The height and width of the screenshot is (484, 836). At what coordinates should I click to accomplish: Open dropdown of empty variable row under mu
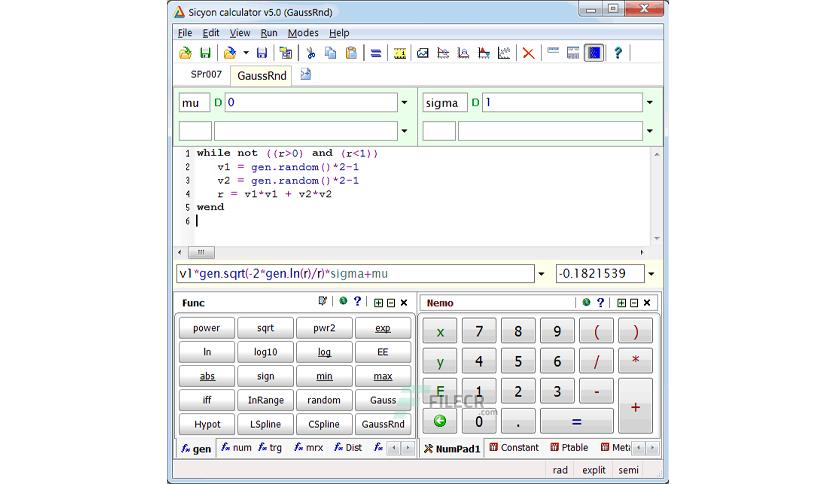pyautogui.click(x=405, y=131)
